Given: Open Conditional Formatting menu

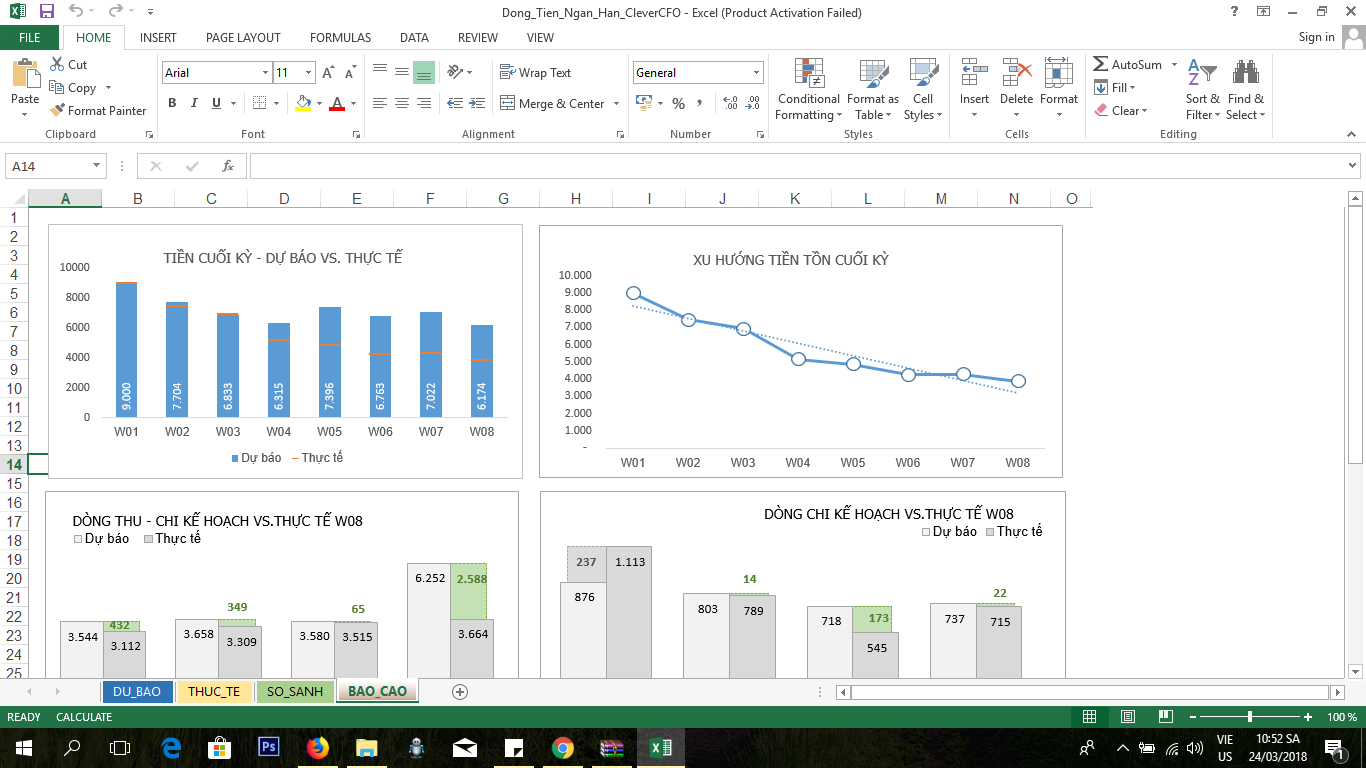Looking at the screenshot, I should 808,90.
